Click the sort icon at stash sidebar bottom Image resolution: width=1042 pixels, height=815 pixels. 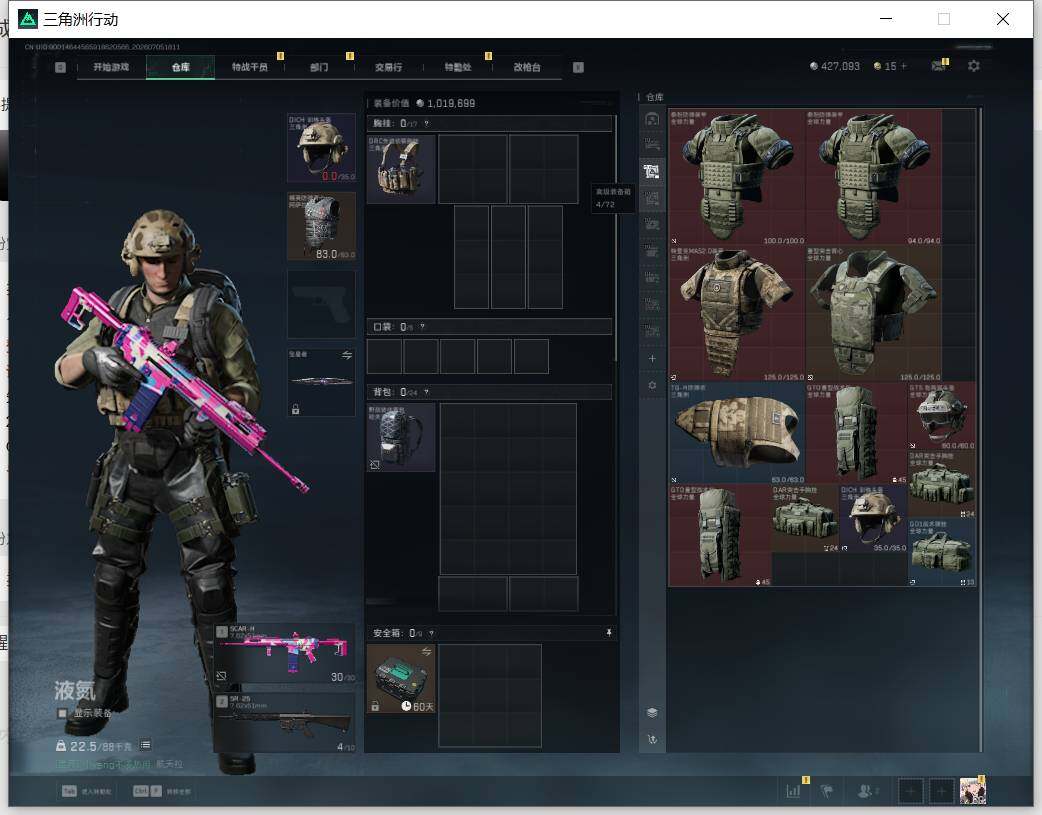point(652,739)
